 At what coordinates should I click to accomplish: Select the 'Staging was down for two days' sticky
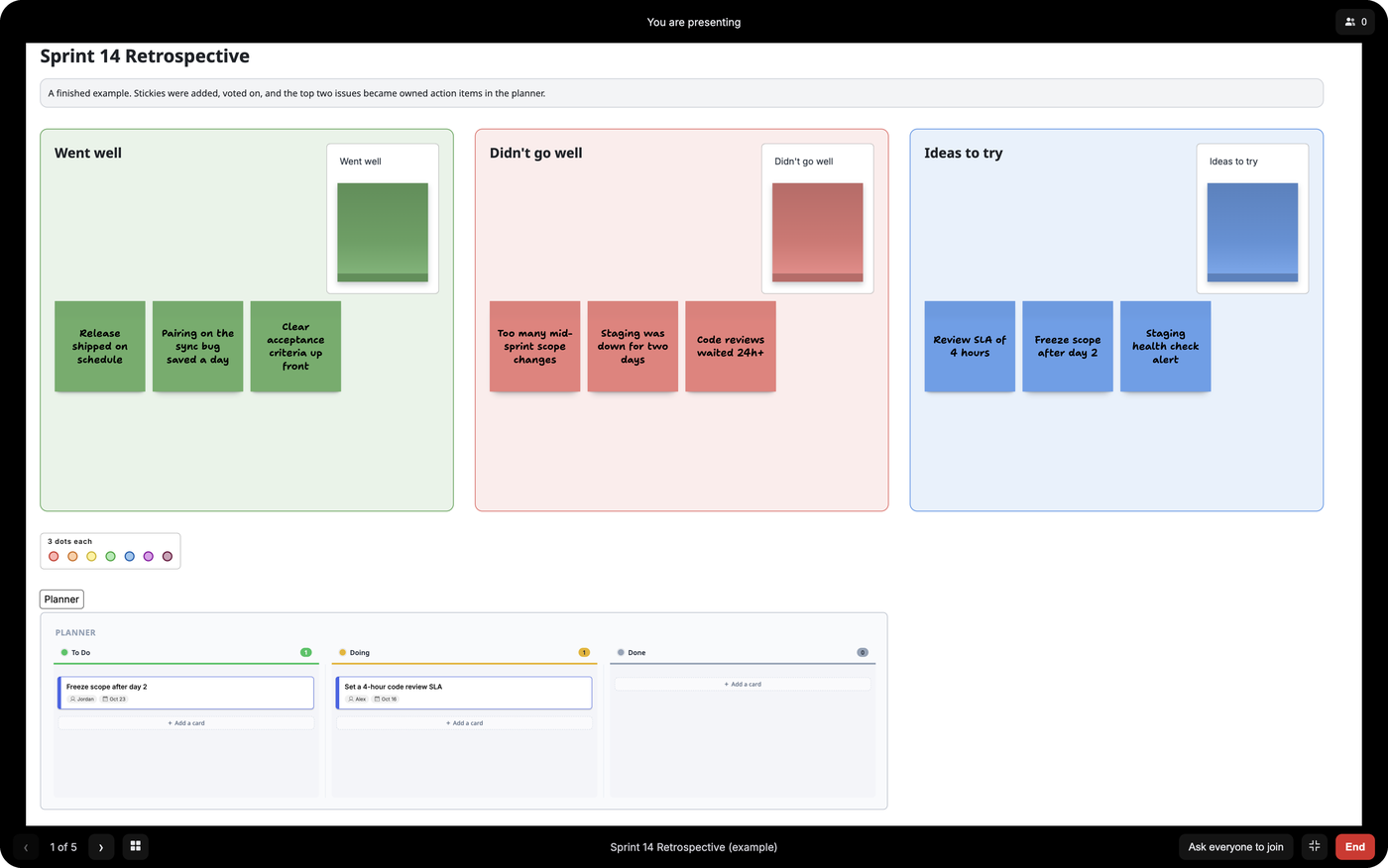(633, 347)
